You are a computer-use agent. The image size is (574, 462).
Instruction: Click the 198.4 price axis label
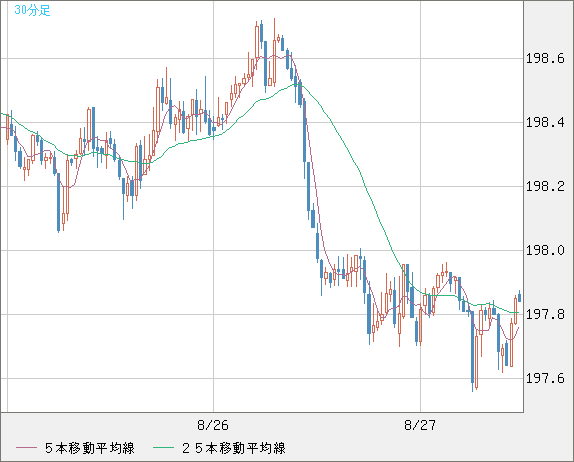[545, 122]
